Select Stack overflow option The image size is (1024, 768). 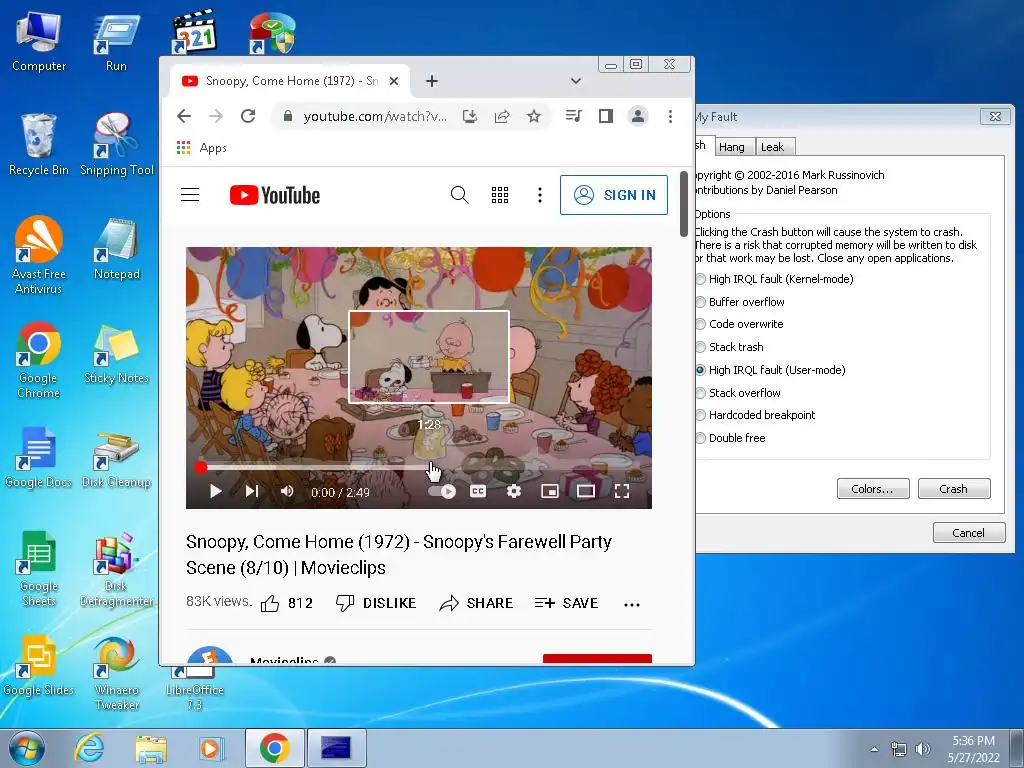point(739,392)
